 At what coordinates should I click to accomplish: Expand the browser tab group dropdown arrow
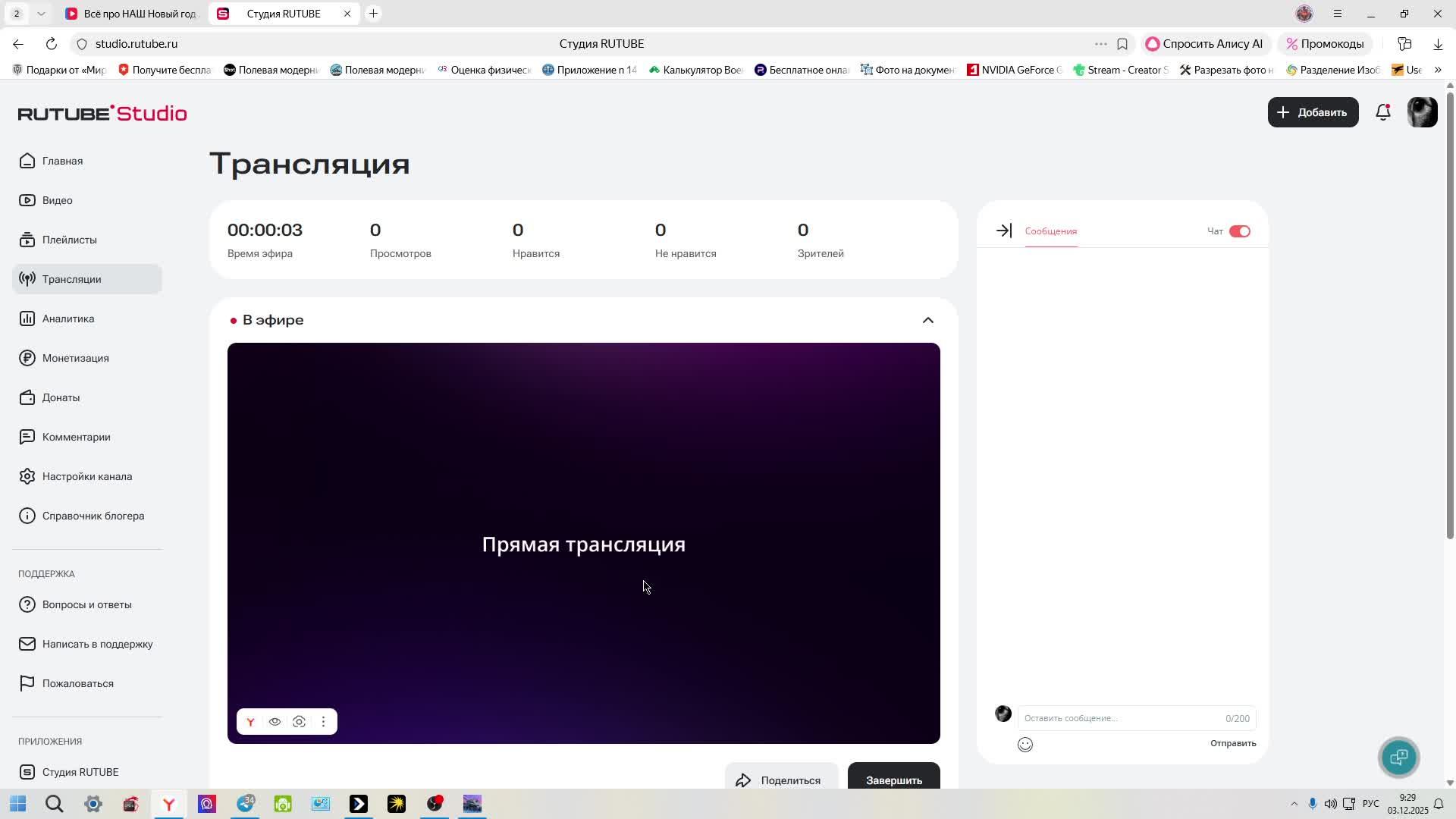[41, 14]
